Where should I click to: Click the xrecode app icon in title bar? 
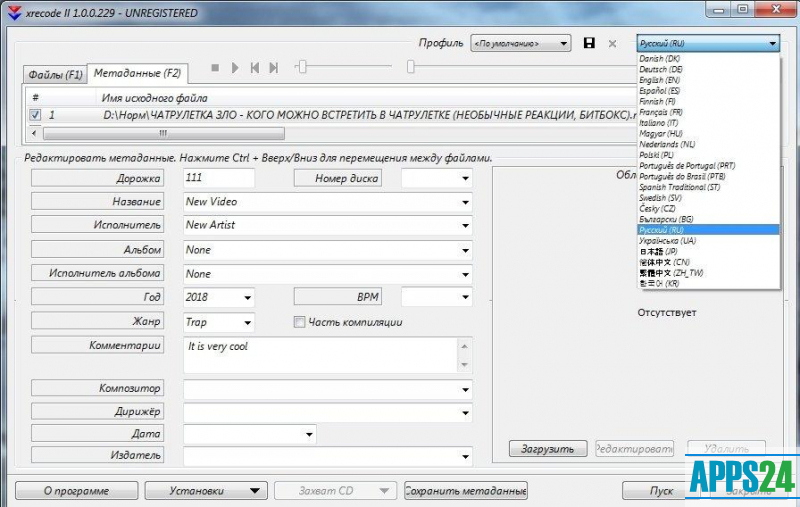point(14,13)
